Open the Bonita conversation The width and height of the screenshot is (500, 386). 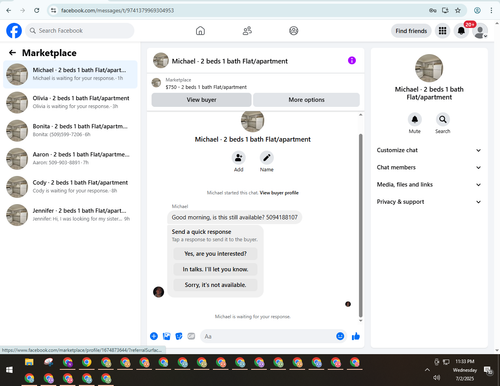point(70,130)
